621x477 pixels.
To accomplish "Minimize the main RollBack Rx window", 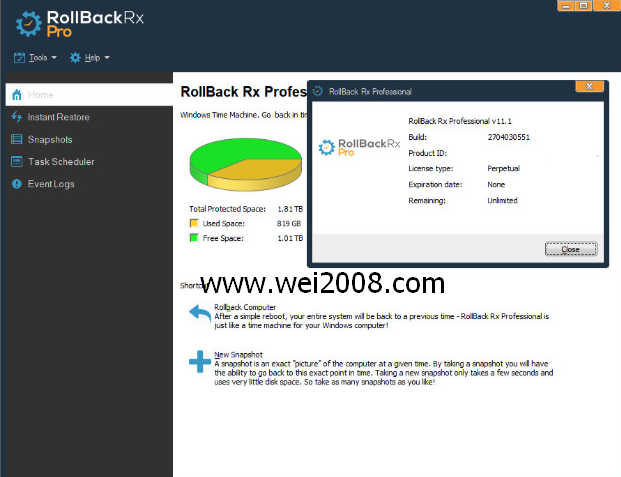I will 566,6.
